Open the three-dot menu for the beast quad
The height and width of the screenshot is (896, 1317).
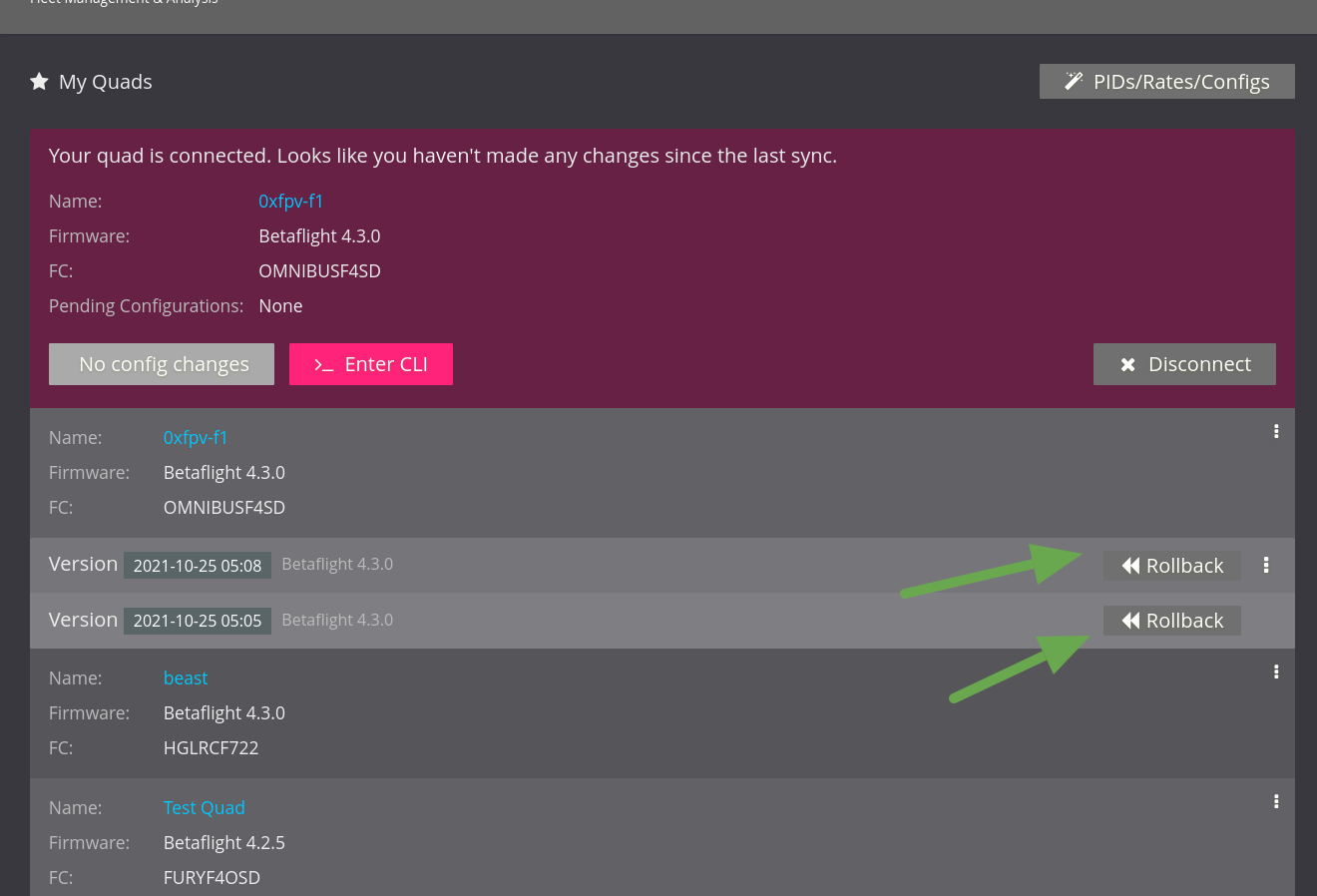[x=1275, y=672]
